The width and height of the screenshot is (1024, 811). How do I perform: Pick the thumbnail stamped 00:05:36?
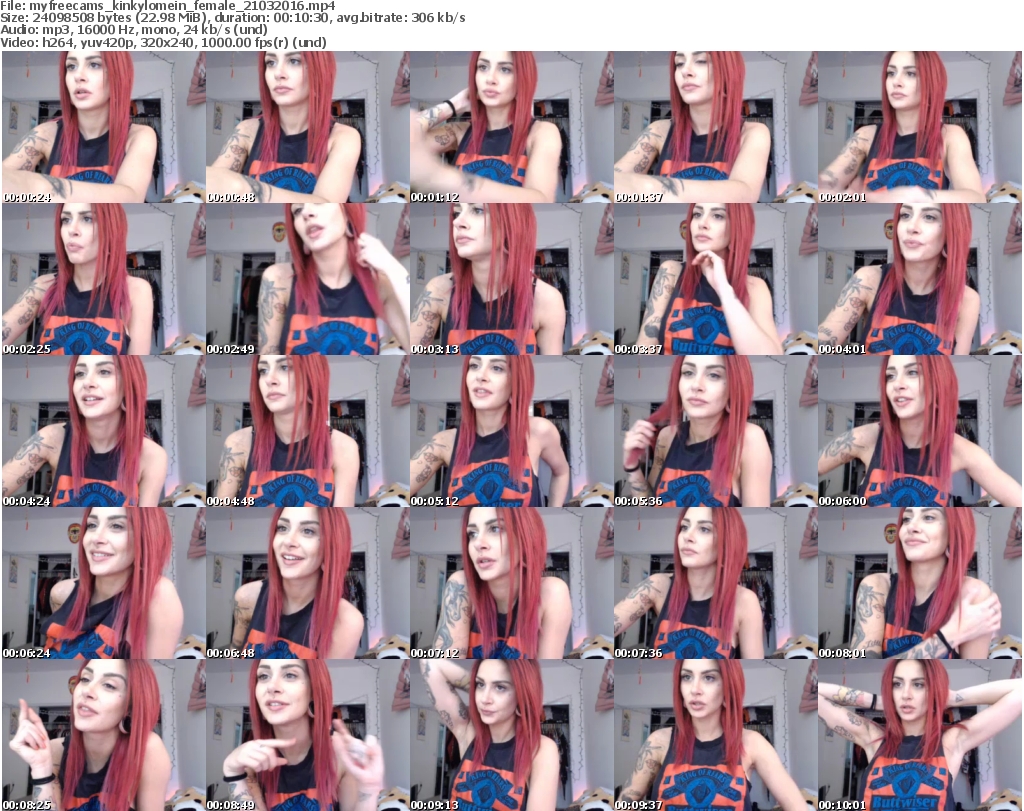point(715,431)
